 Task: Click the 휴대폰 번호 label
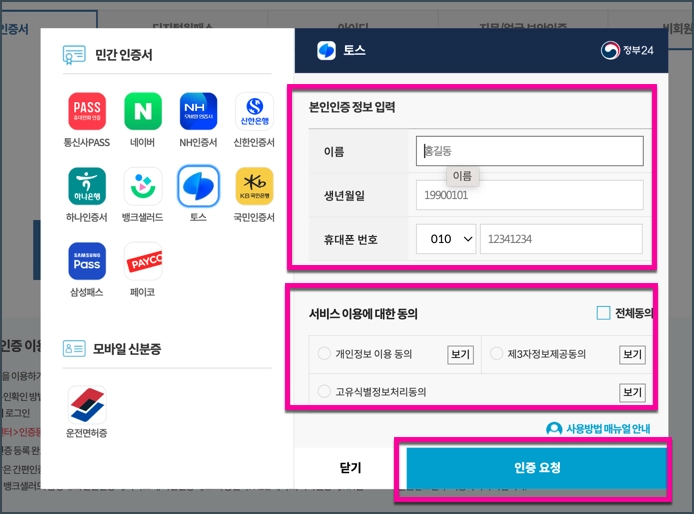click(351, 240)
